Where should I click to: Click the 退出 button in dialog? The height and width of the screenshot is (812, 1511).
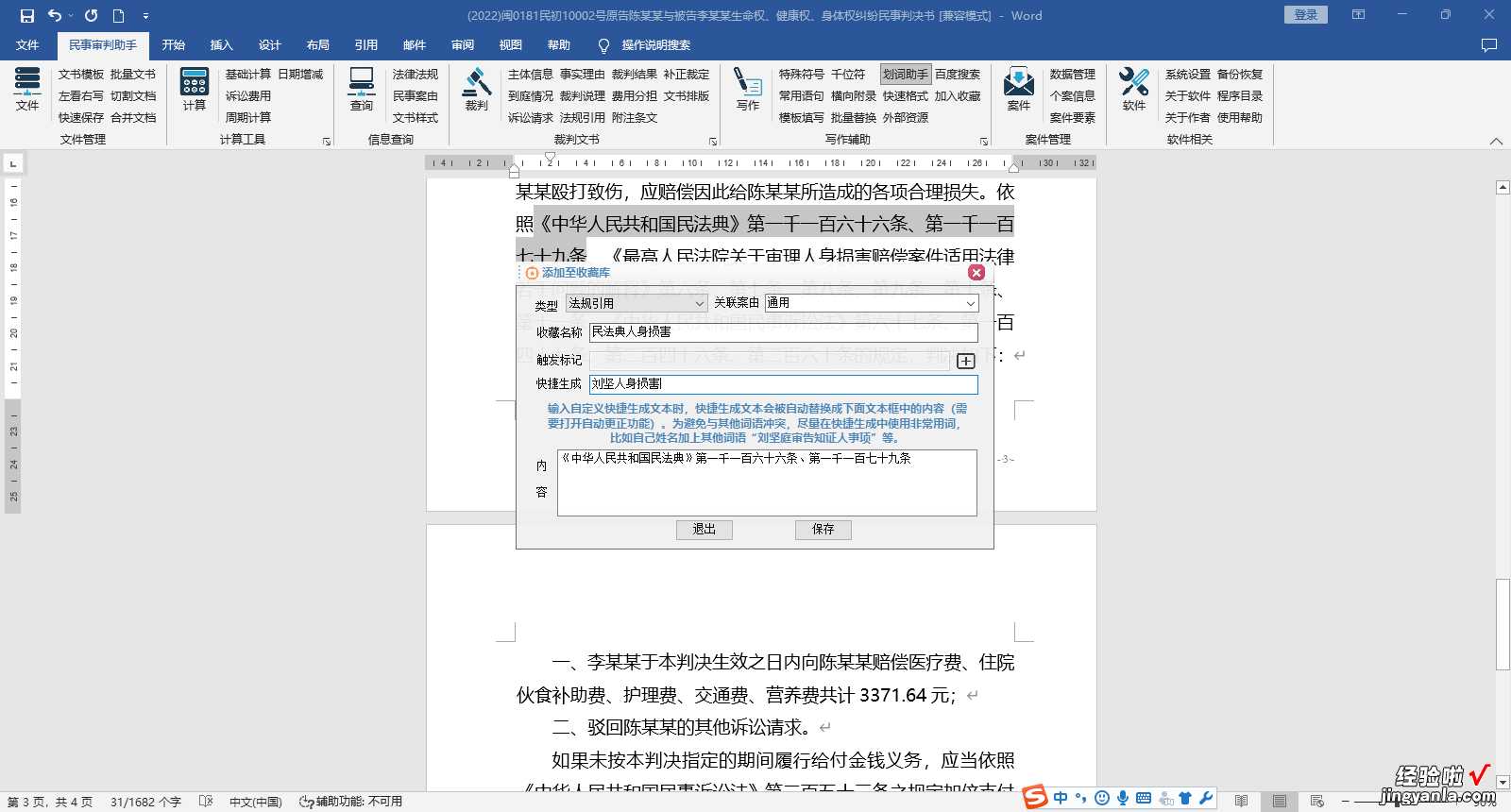[x=705, y=530]
